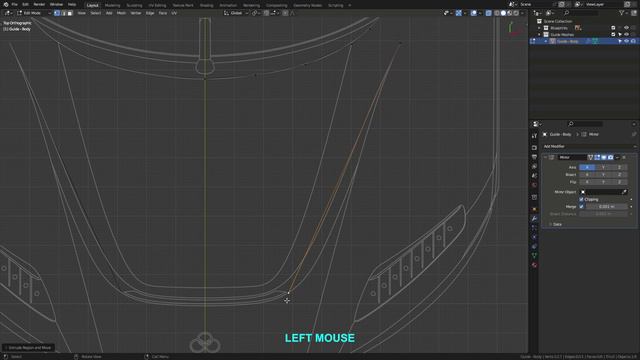This screenshot has height=360, width=640.
Task: Open the Edge menu
Action: pos(150,13)
